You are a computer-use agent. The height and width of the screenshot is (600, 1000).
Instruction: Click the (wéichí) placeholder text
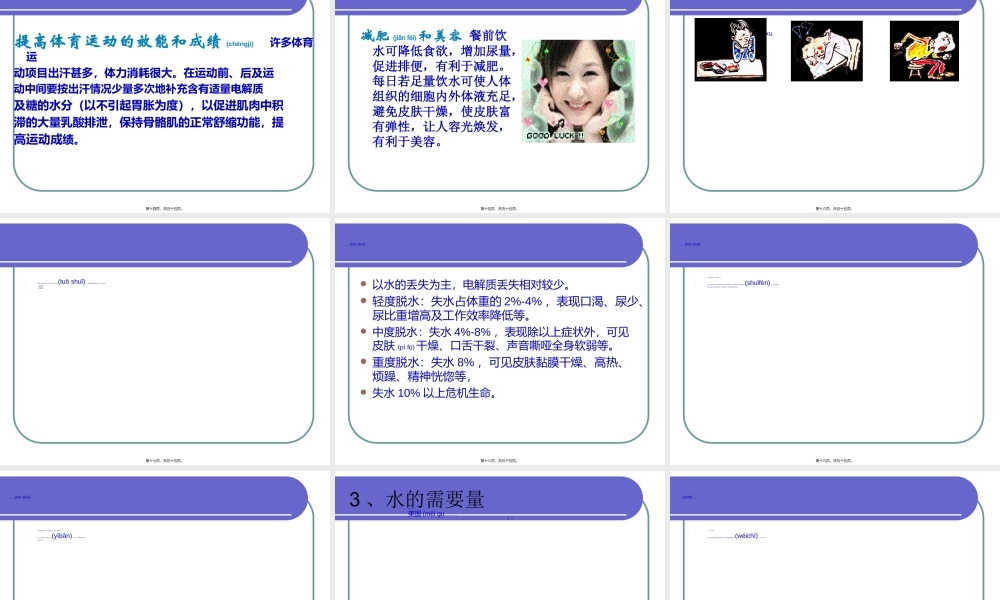point(747,536)
